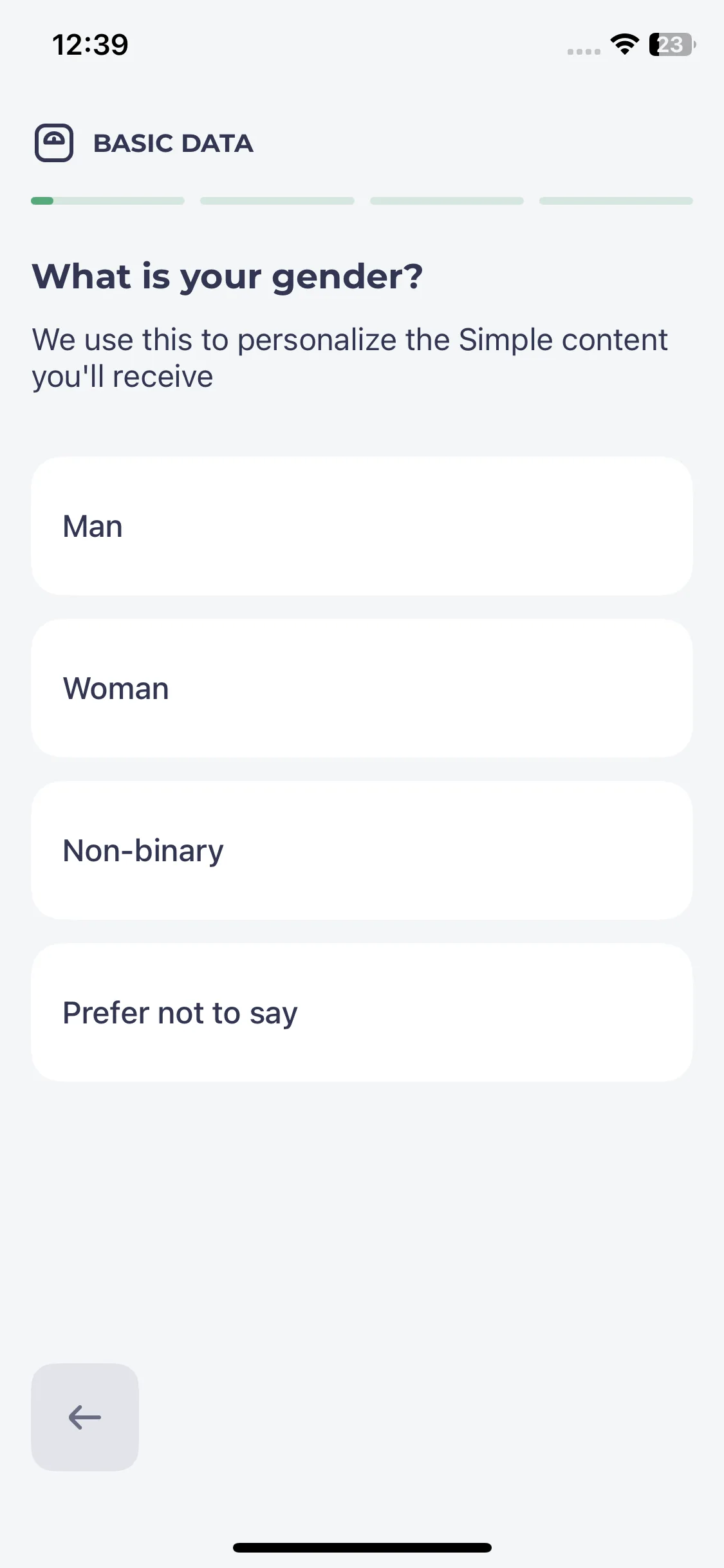Tap the home indicator bar
This screenshot has height=1568, width=724.
pos(362,1547)
